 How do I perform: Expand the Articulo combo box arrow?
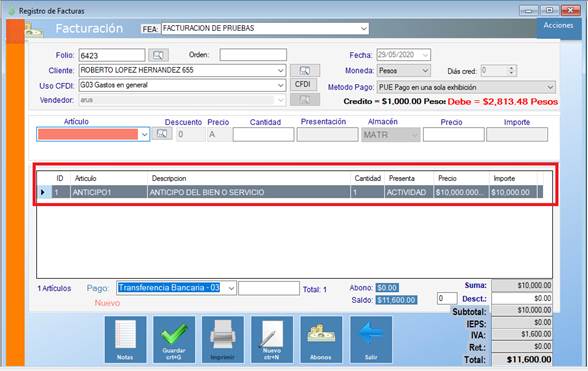coord(144,135)
